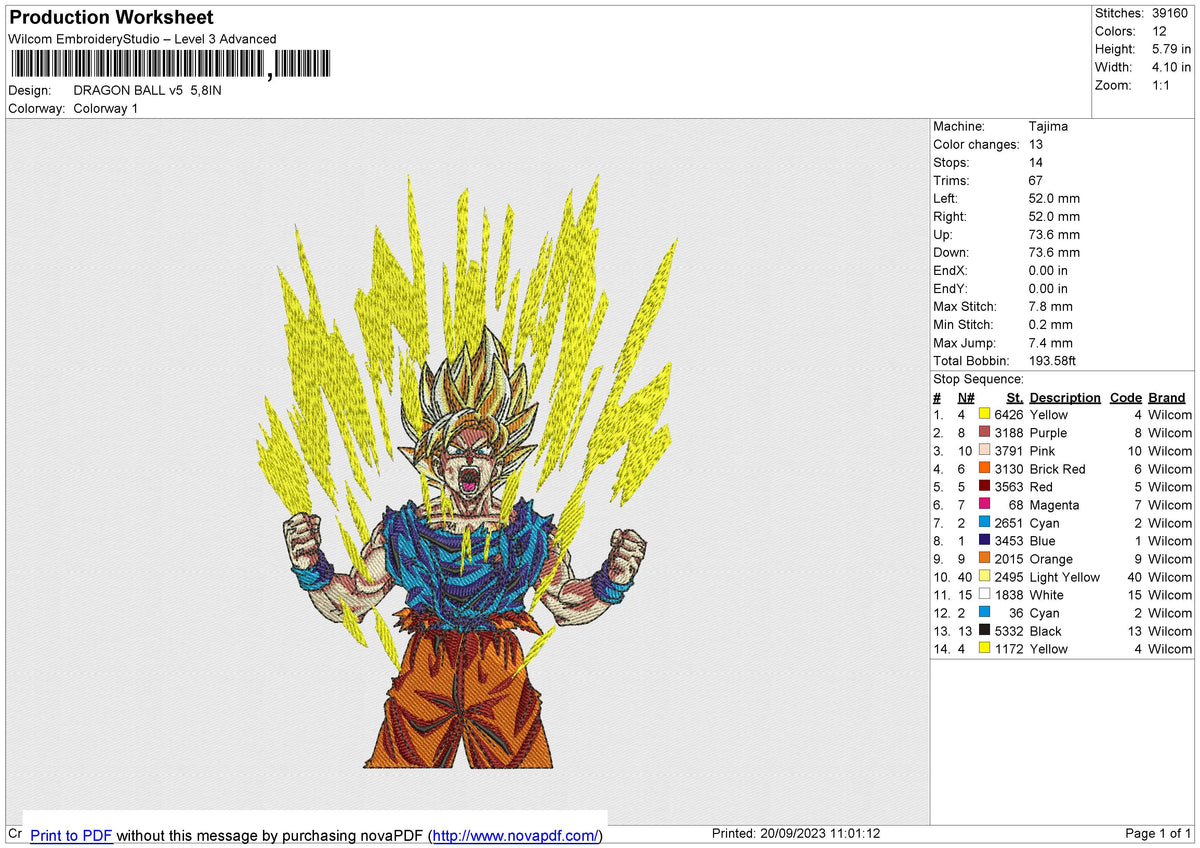
Task: Click the Stops value 14
Action: pyautogui.click(x=1036, y=163)
